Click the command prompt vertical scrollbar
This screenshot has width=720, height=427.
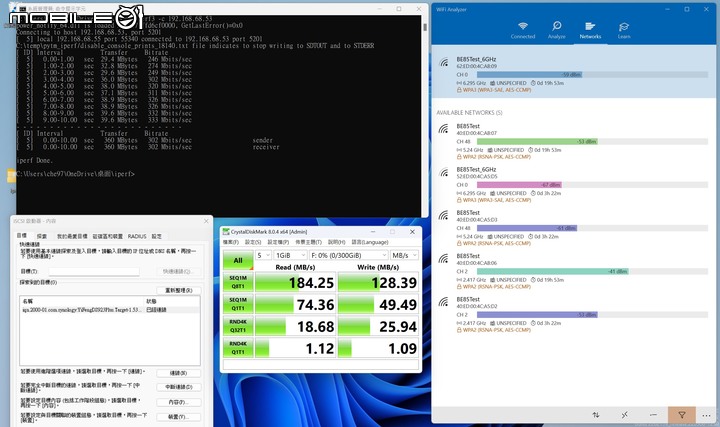click(x=425, y=115)
